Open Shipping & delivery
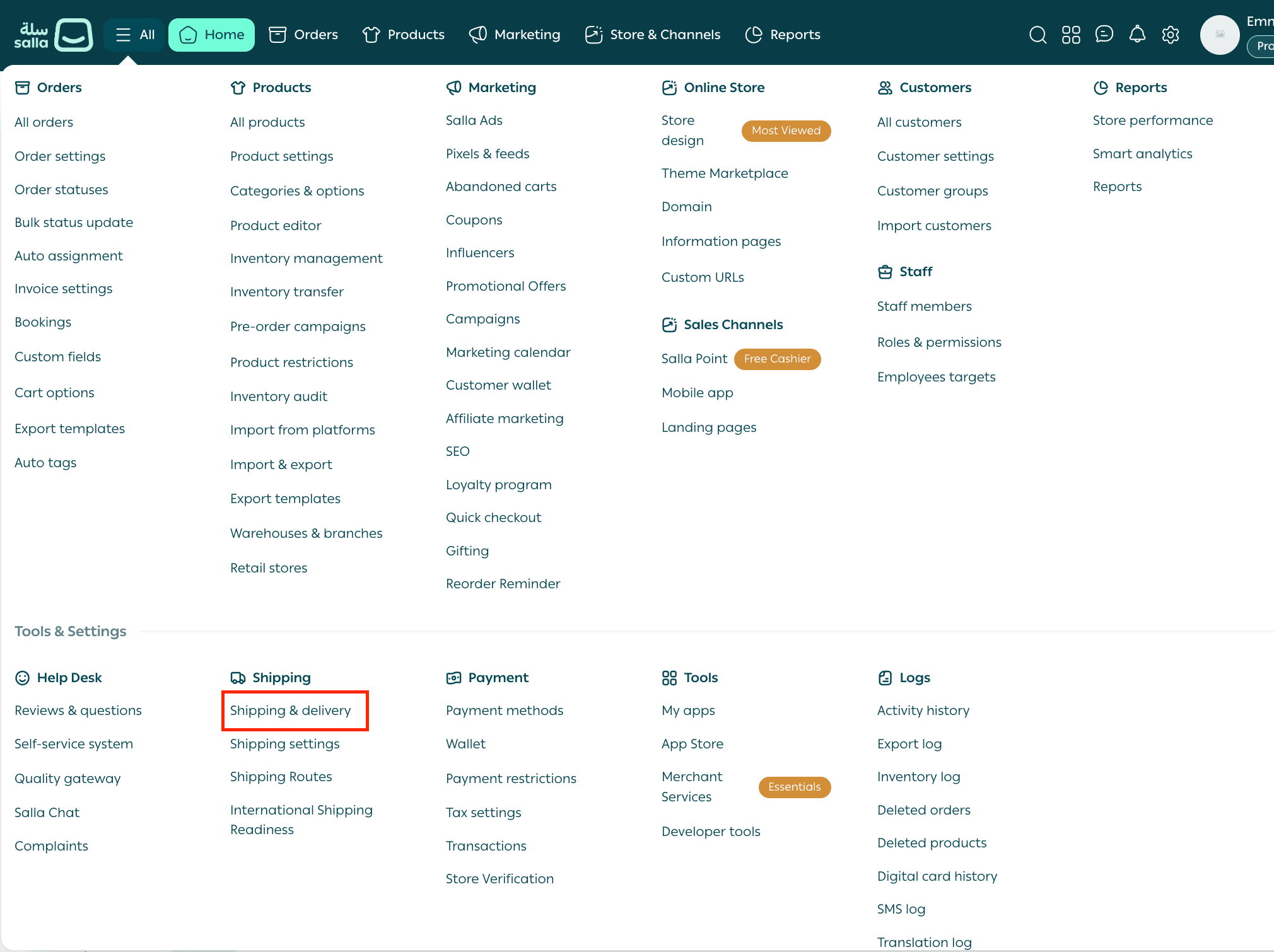Image resolution: width=1274 pixels, height=952 pixels. pos(290,711)
